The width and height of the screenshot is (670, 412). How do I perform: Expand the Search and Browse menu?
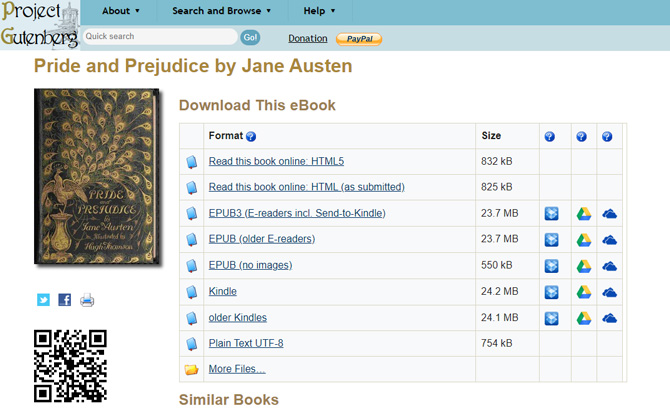pos(221,11)
